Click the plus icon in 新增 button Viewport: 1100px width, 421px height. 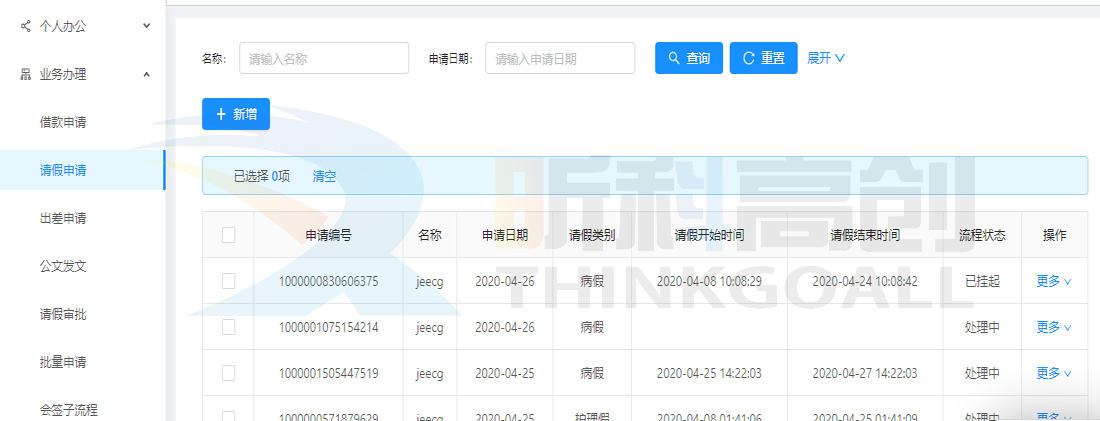click(221, 114)
